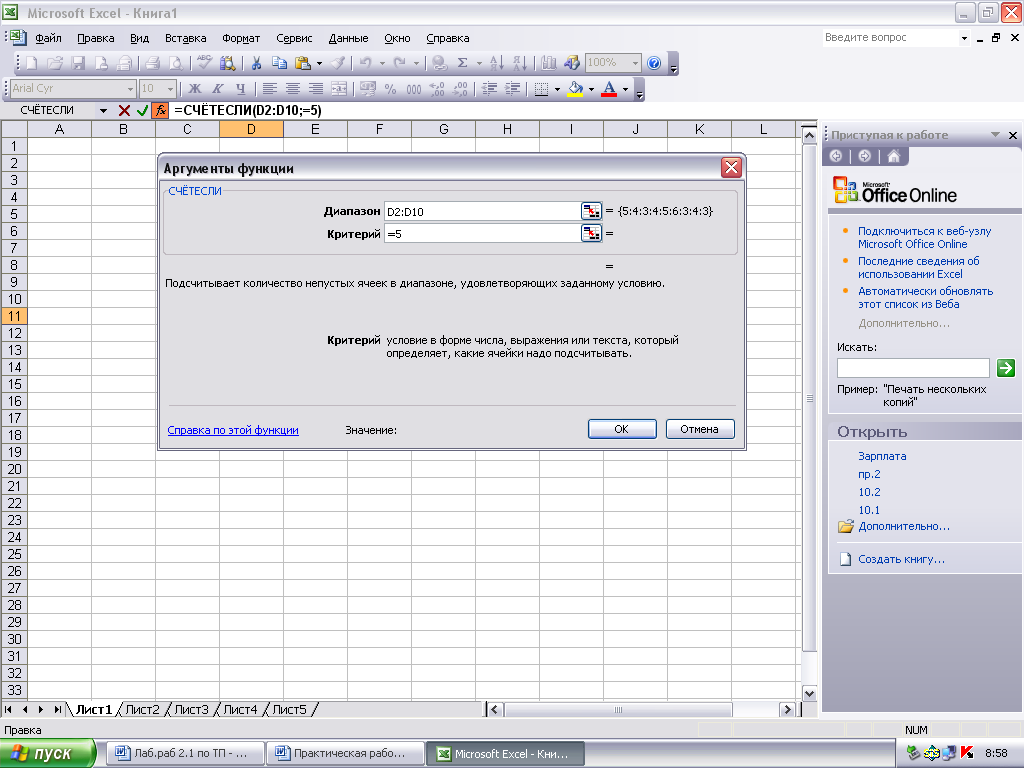1024x768 pixels.
Task: Open the Данные menu
Action: coord(348,38)
